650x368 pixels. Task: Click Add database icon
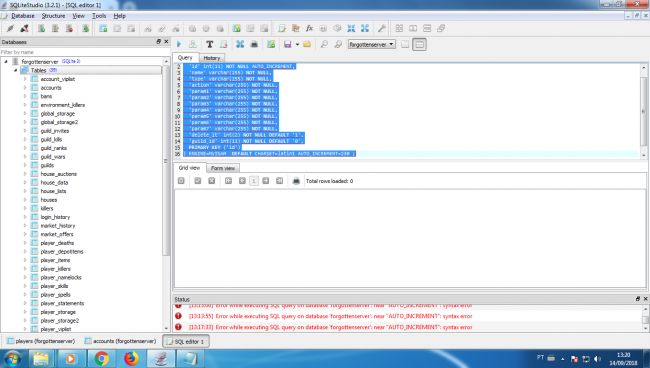point(41,28)
